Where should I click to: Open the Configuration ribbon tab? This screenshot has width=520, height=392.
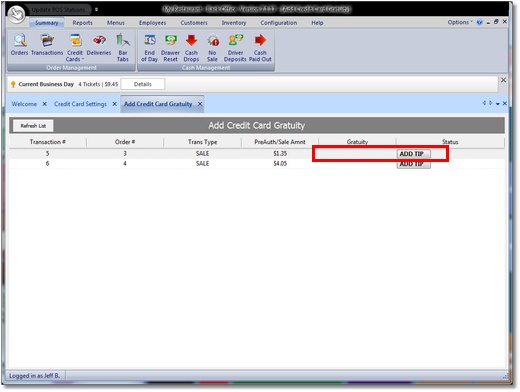tap(279, 23)
